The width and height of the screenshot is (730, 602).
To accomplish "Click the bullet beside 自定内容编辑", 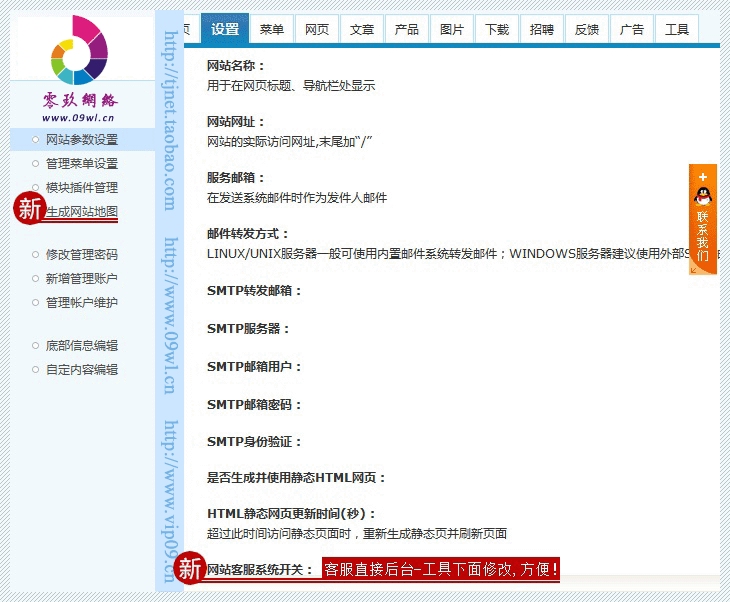I will coord(35,370).
